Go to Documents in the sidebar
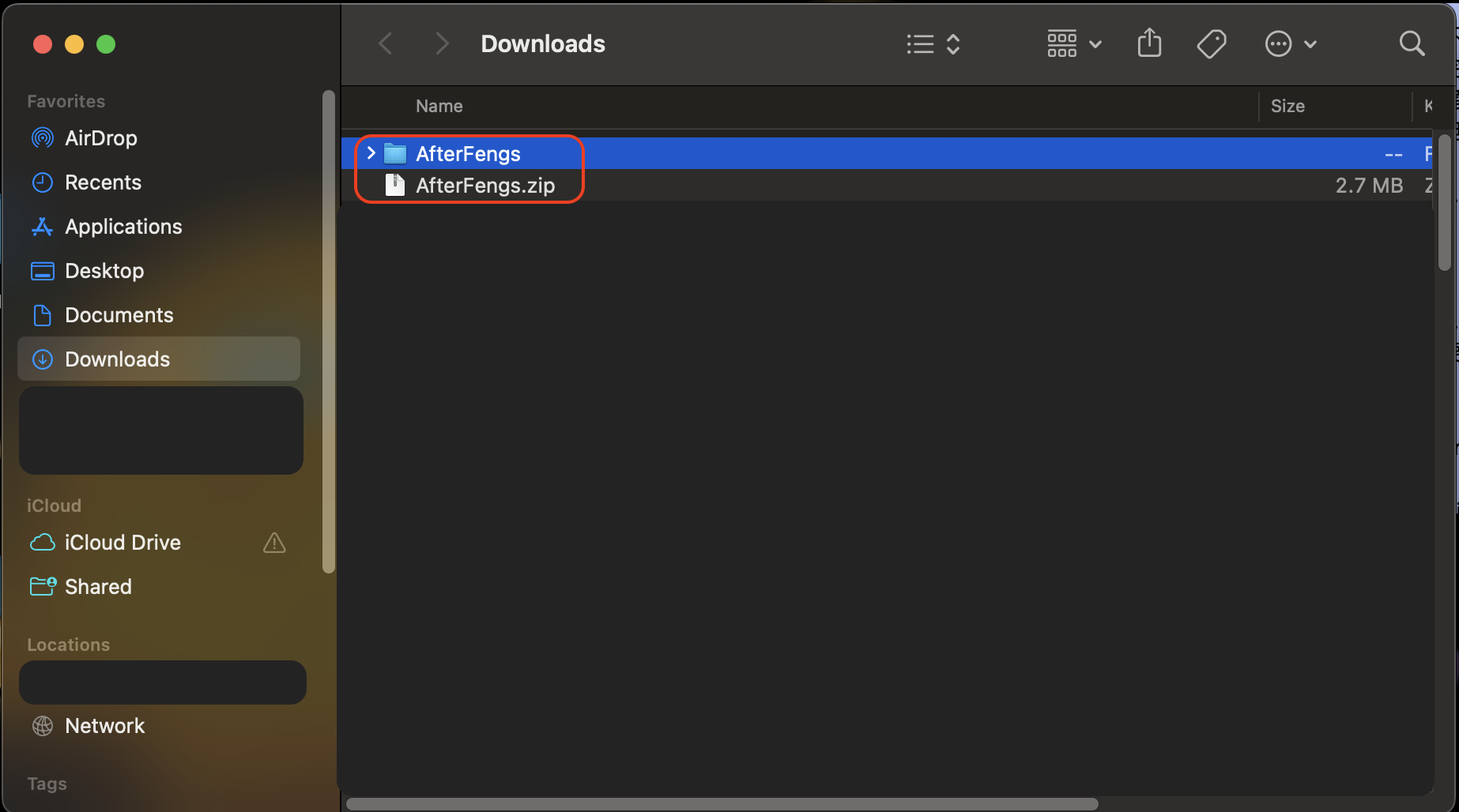1459x812 pixels. point(119,315)
